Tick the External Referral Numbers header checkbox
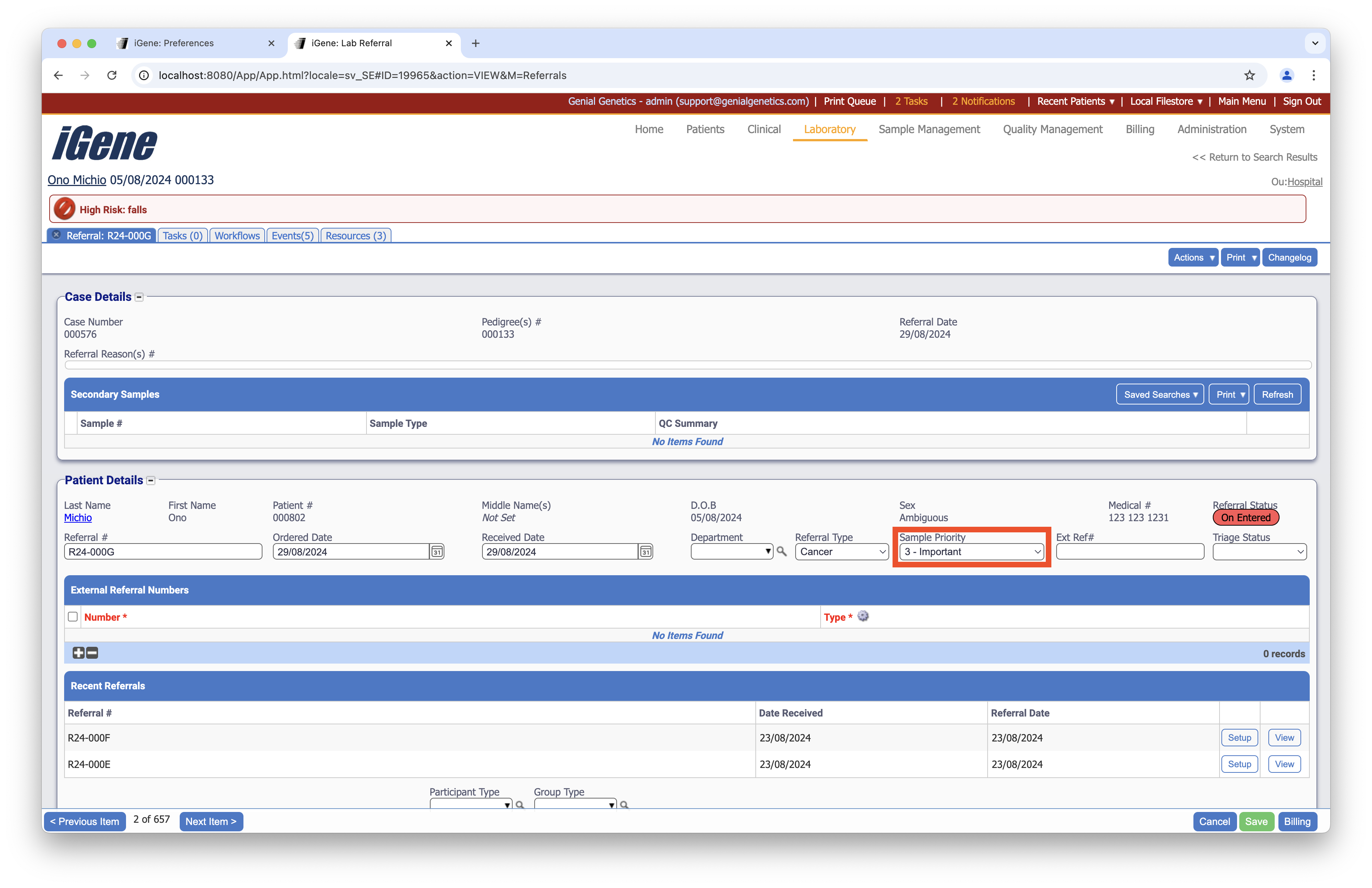Viewport: 1372px width, 888px height. point(73,617)
